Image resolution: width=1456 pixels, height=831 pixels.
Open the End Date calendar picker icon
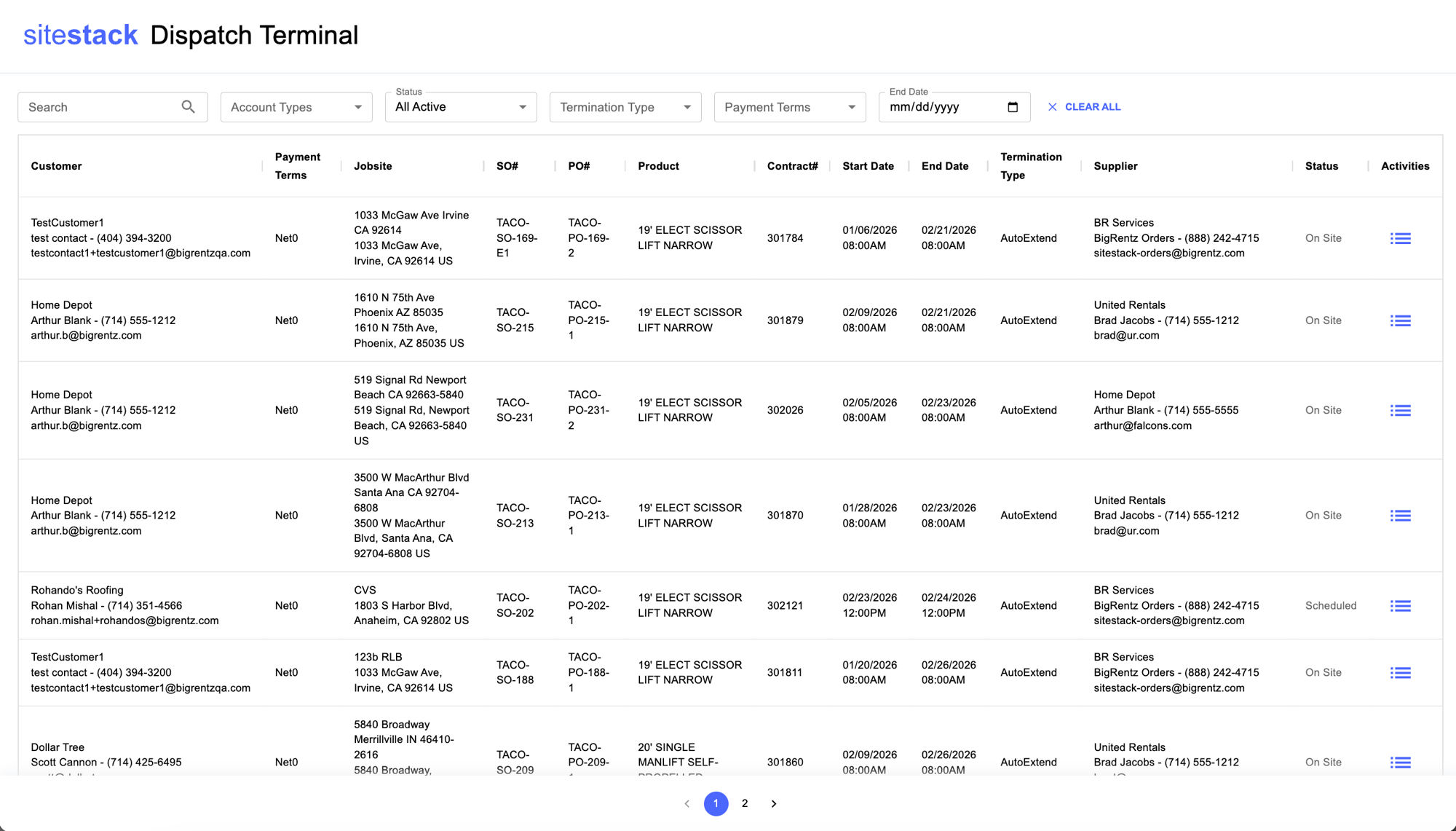[1012, 106]
